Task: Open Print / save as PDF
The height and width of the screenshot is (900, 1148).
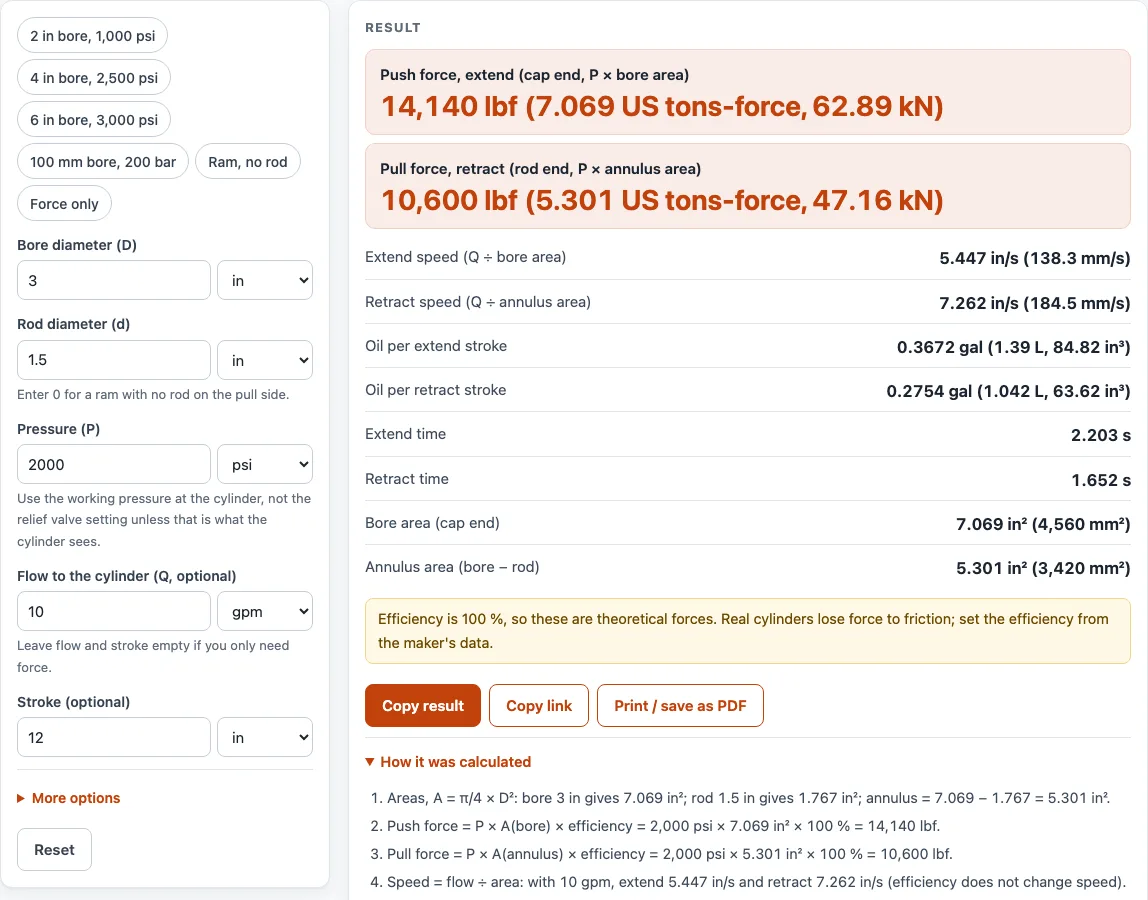Action: [x=680, y=706]
